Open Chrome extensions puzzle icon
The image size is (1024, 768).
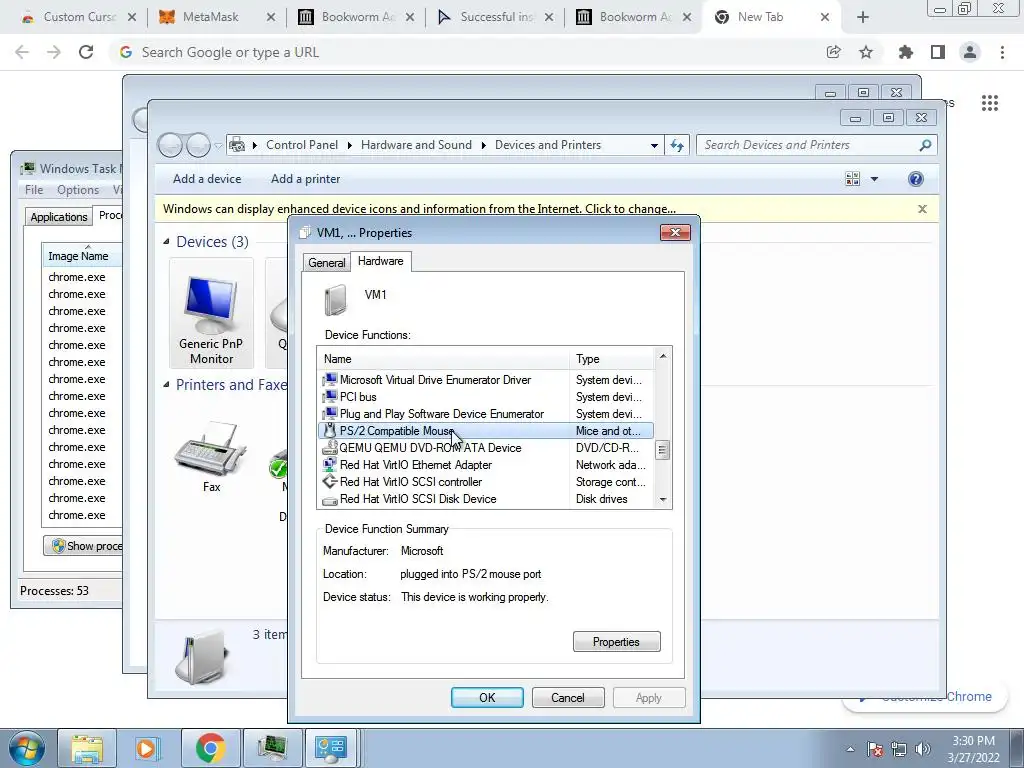(x=905, y=52)
